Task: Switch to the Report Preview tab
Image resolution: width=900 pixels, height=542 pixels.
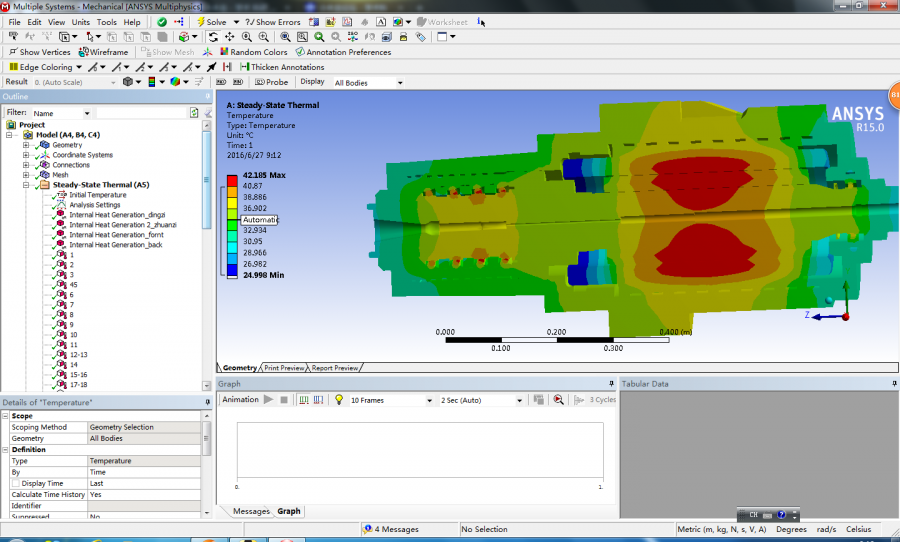Action: (335, 368)
